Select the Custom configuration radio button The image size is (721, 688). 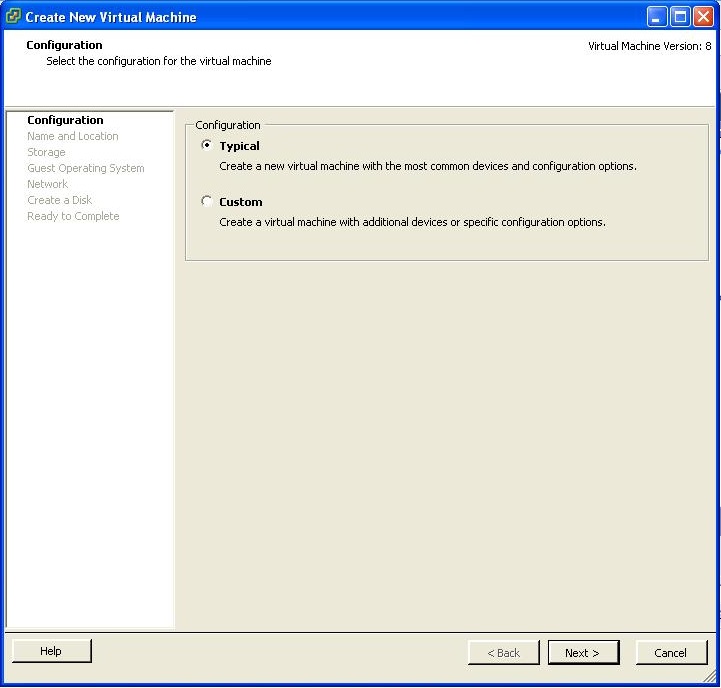click(x=207, y=201)
